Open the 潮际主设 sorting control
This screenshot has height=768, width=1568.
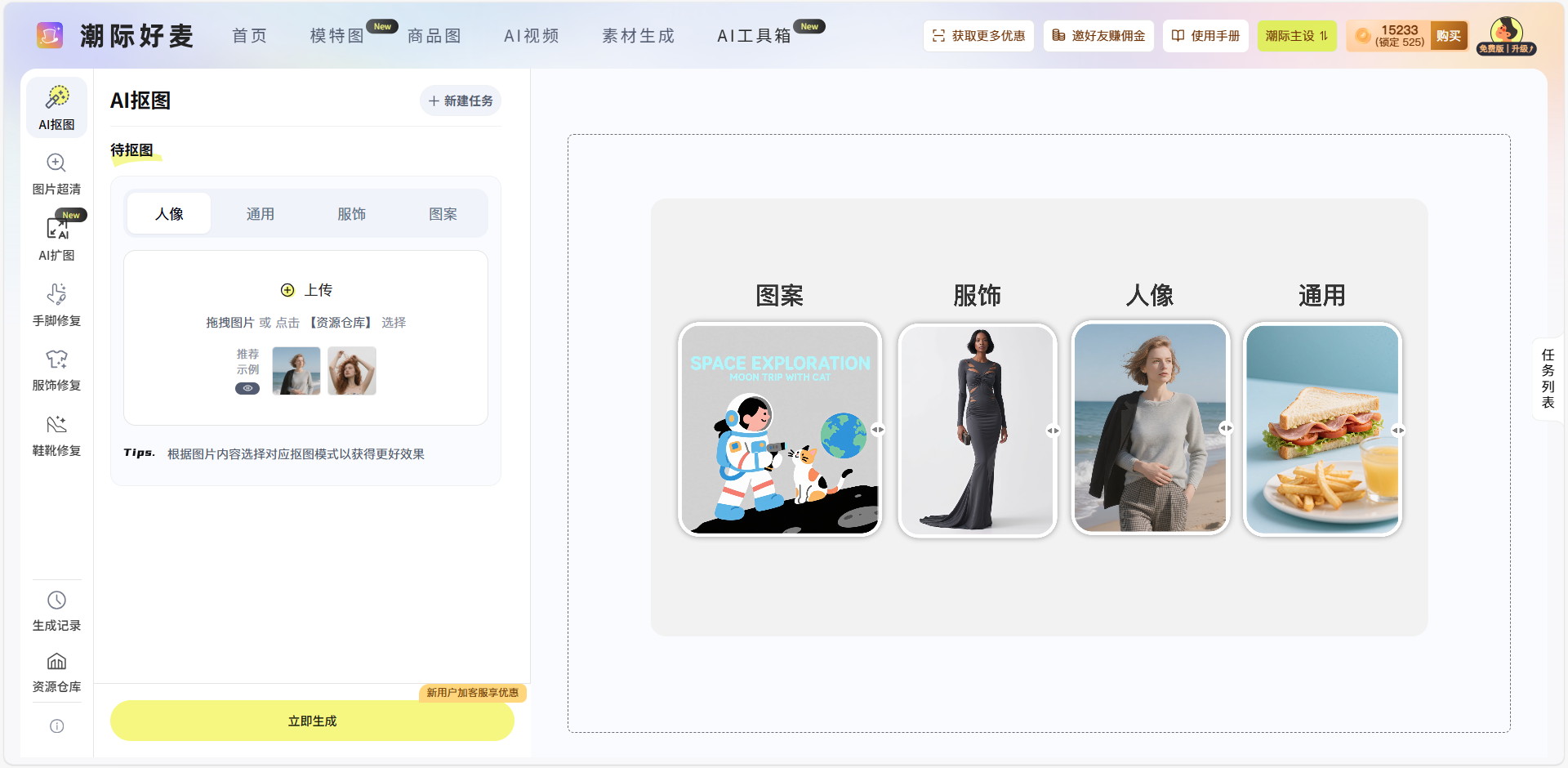click(x=1297, y=36)
